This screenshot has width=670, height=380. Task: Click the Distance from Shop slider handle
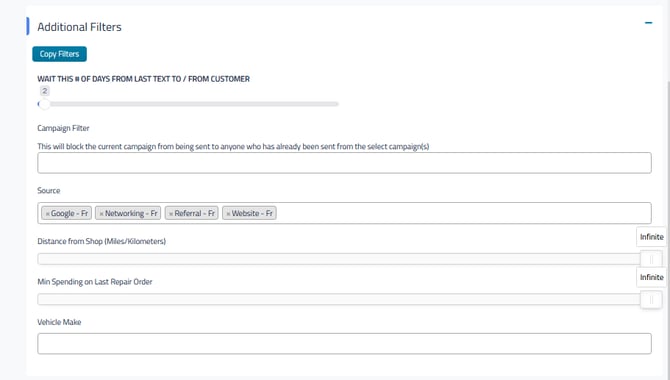[x=651, y=259]
